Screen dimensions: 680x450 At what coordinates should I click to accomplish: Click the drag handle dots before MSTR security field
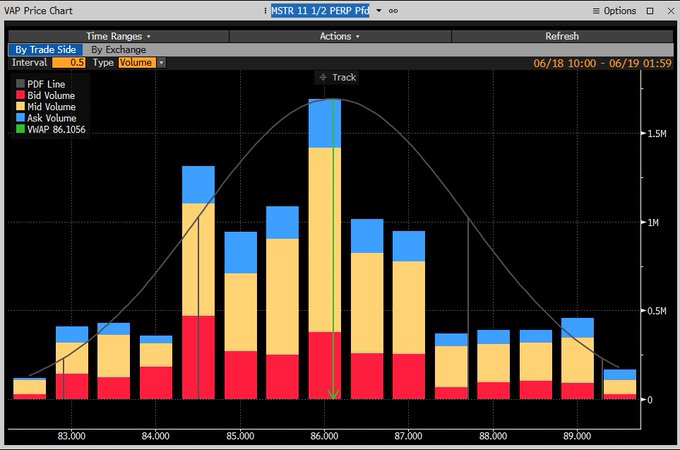click(265, 10)
